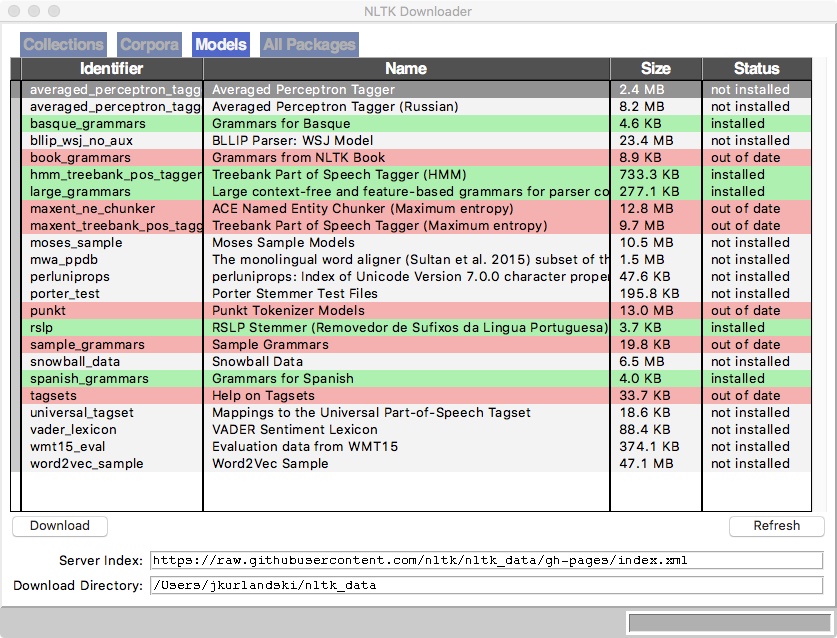
Task: Click the size value 374.1 KB
Action: click(x=650, y=447)
